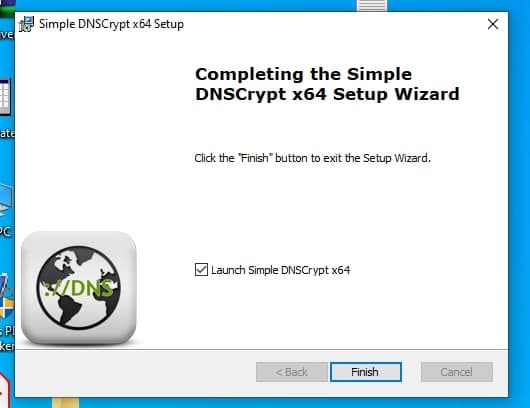Viewport: 530px width, 408px height.
Task: Click the Launch Simple DNSCrypt x64 label text
Action: coord(281,270)
